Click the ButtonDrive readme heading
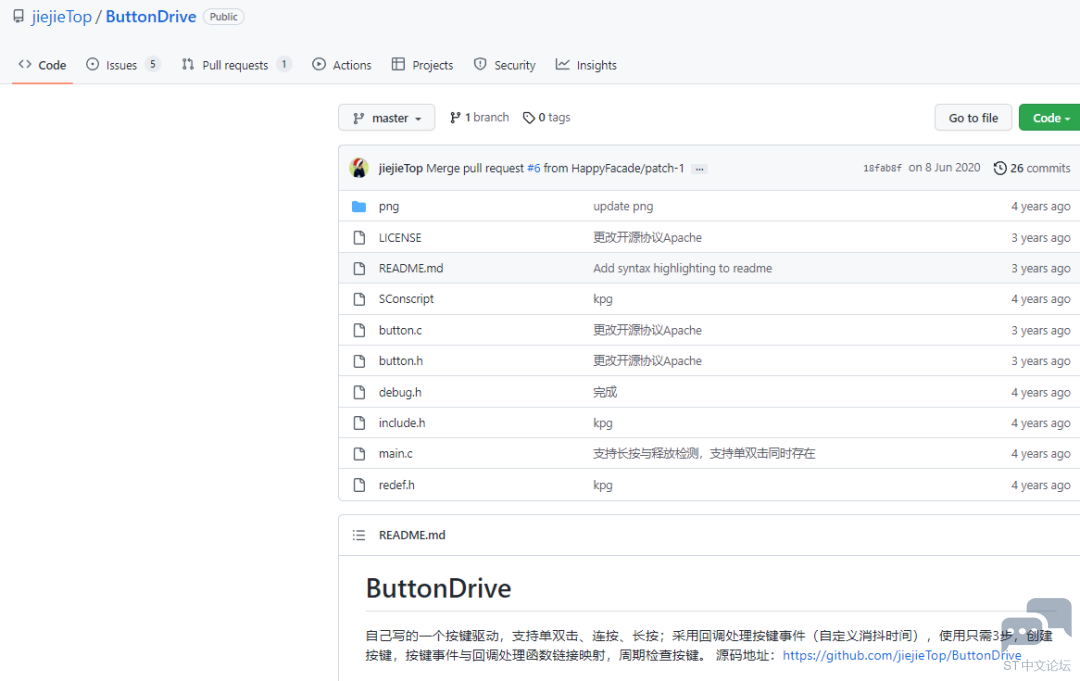 (439, 589)
